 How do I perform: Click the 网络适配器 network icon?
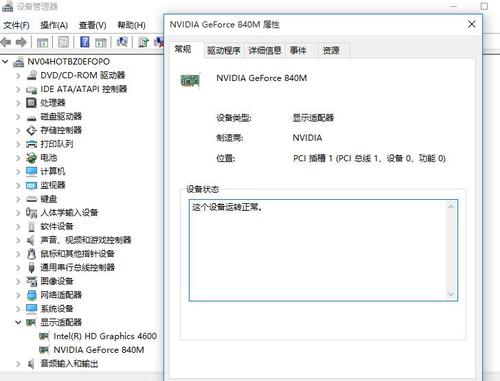tap(32, 295)
